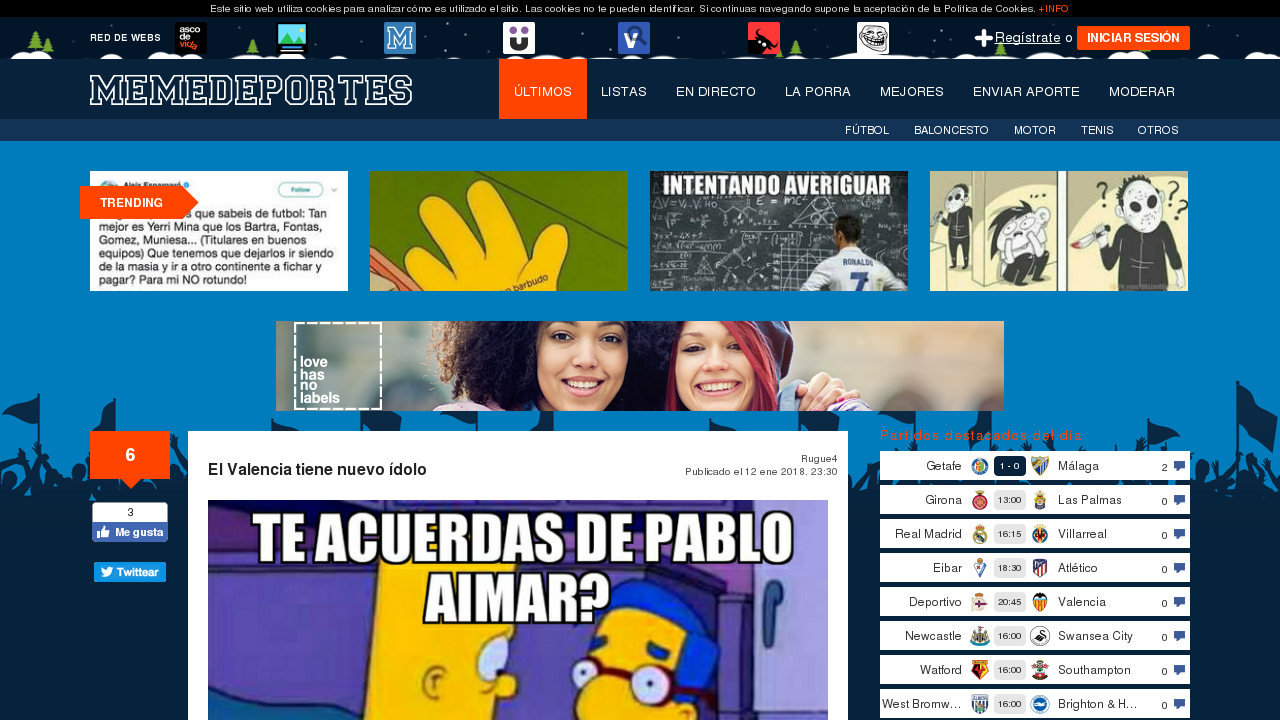Viewport: 1280px width, 720px height.
Task: Open comments for Getafe vs Málaga match
Action: pyautogui.click(x=1180, y=466)
